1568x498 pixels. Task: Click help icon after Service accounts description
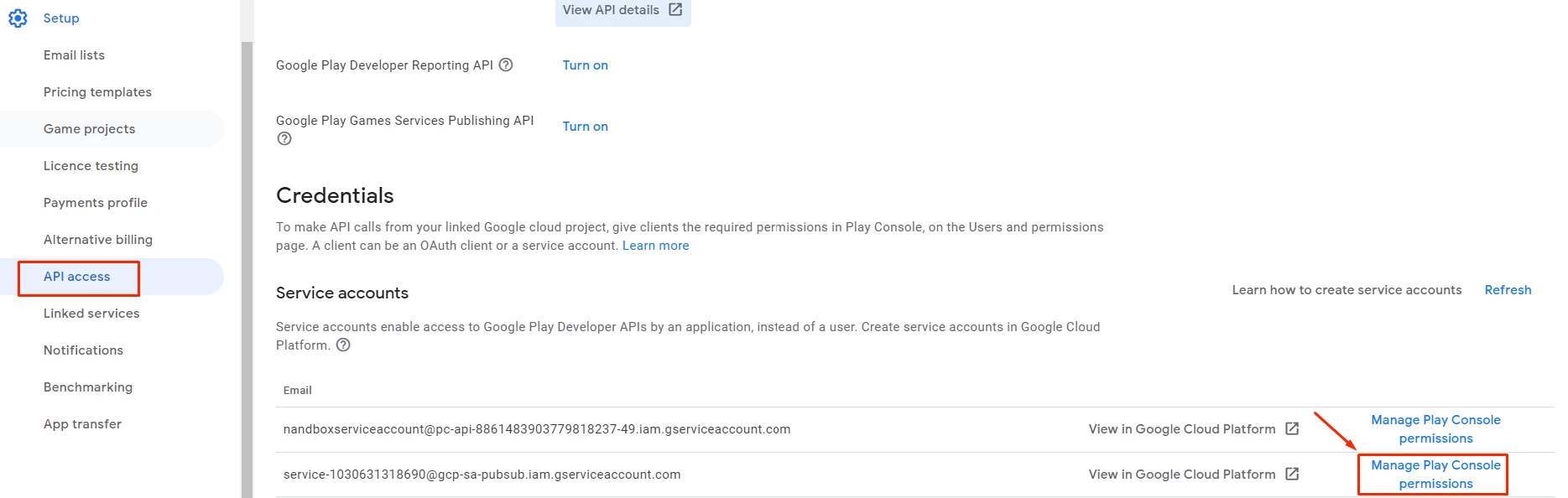pos(343,345)
